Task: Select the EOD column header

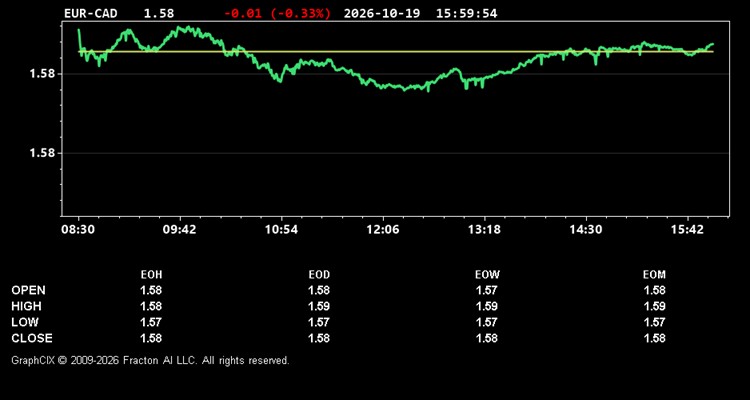Action: click(319, 275)
